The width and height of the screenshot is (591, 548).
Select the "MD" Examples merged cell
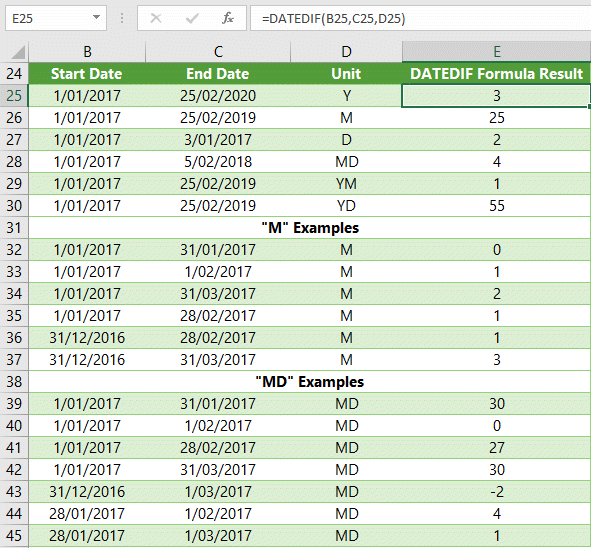click(310, 381)
